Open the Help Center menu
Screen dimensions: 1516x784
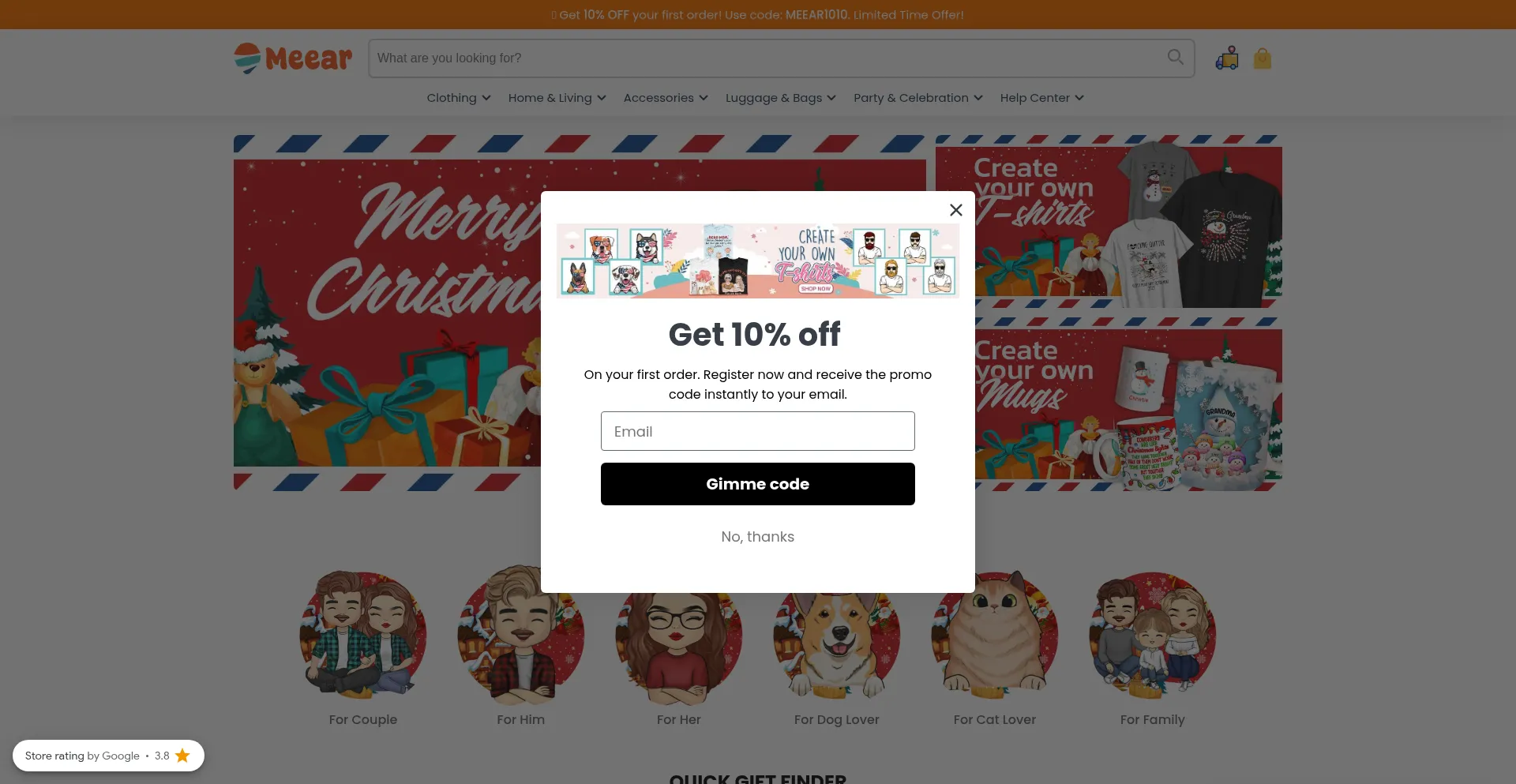tap(1041, 98)
